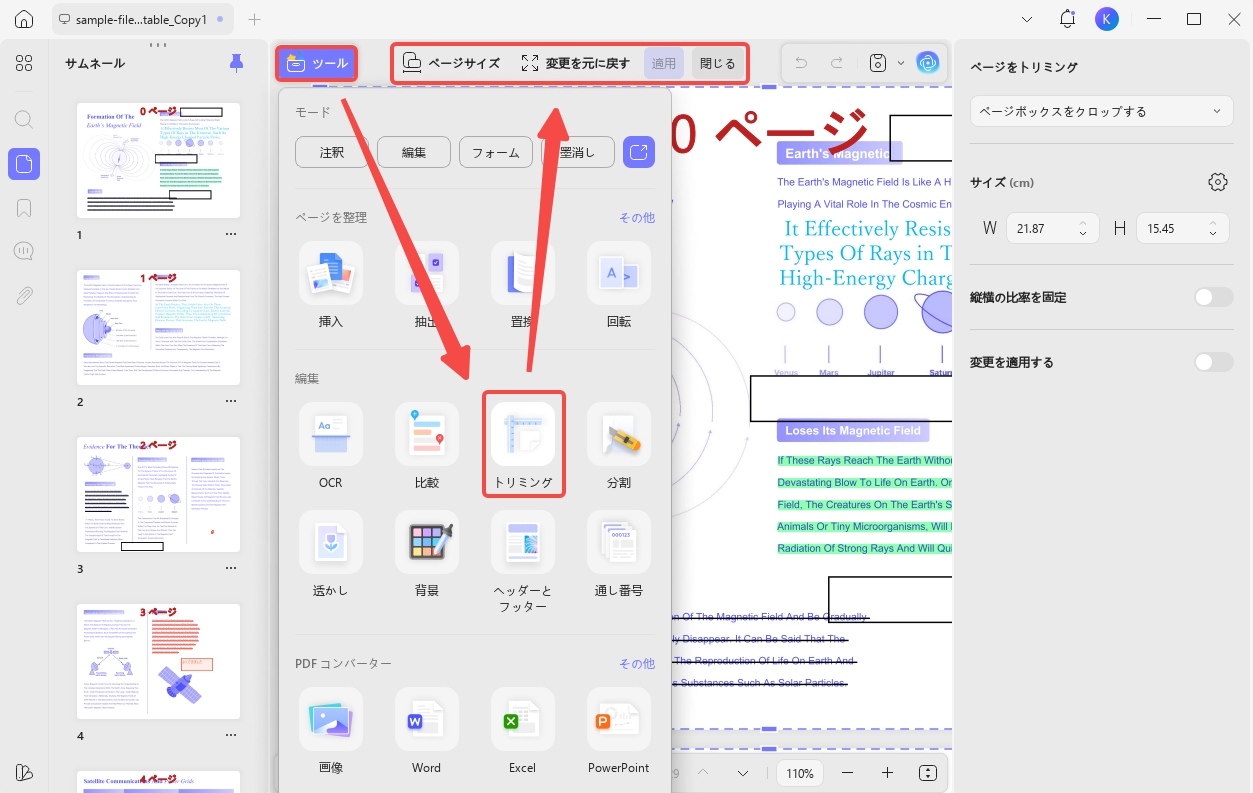The image size is (1253, 793).
Task: Click the share/export icon beside 墨消し
Action: [x=639, y=153]
